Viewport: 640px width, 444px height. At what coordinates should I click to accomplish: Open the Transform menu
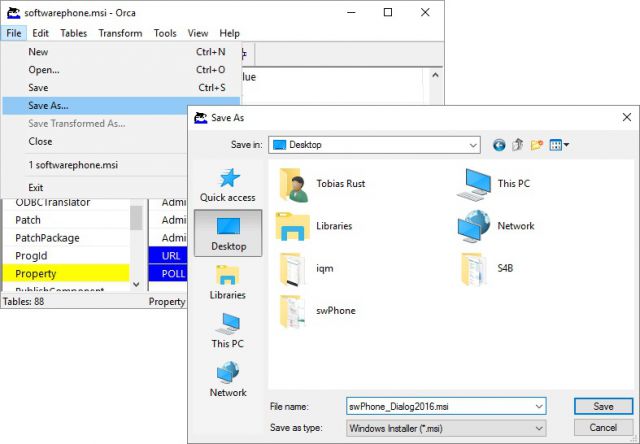pyautogui.click(x=120, y=33)
